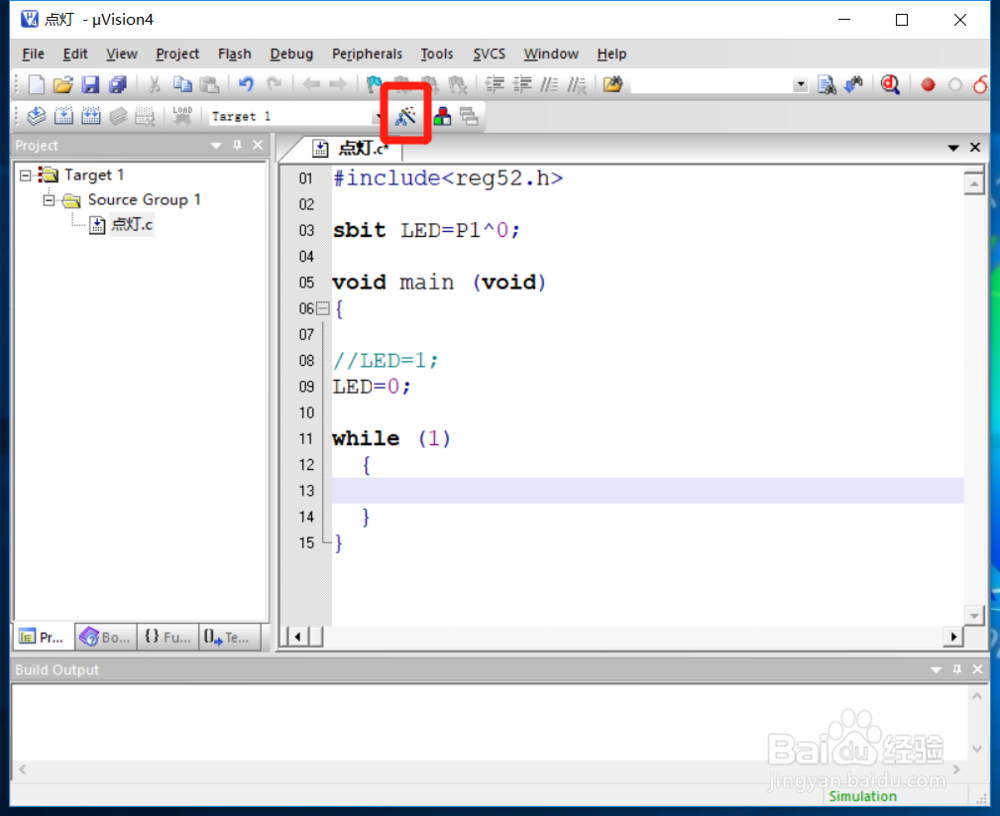Copy the selected text
Image resolution: width=1000 pixels, height=816 pixels.
[182, 84]
